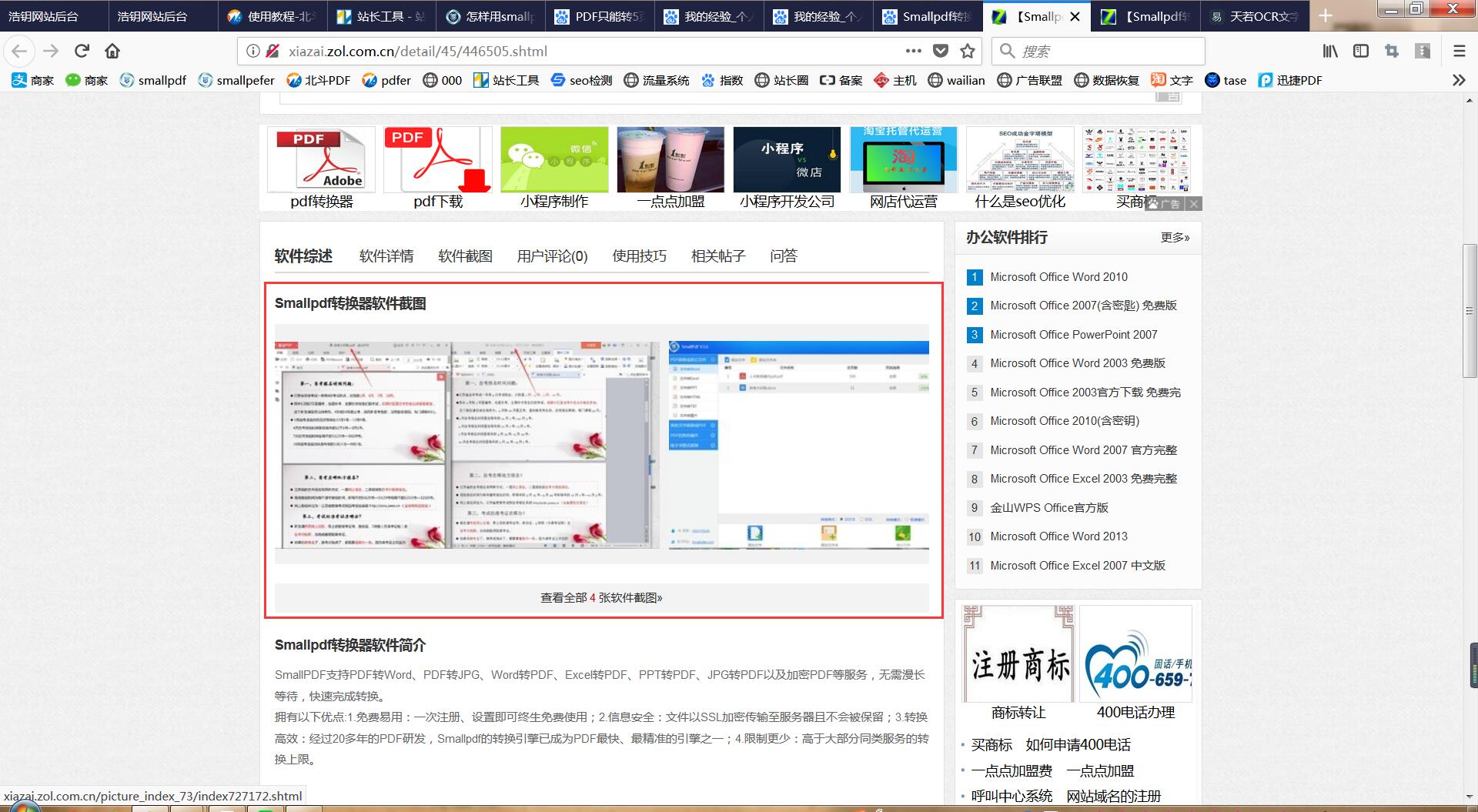
Task: Click 小程序制作 ad thumbnail
Action: click(554, 160)
